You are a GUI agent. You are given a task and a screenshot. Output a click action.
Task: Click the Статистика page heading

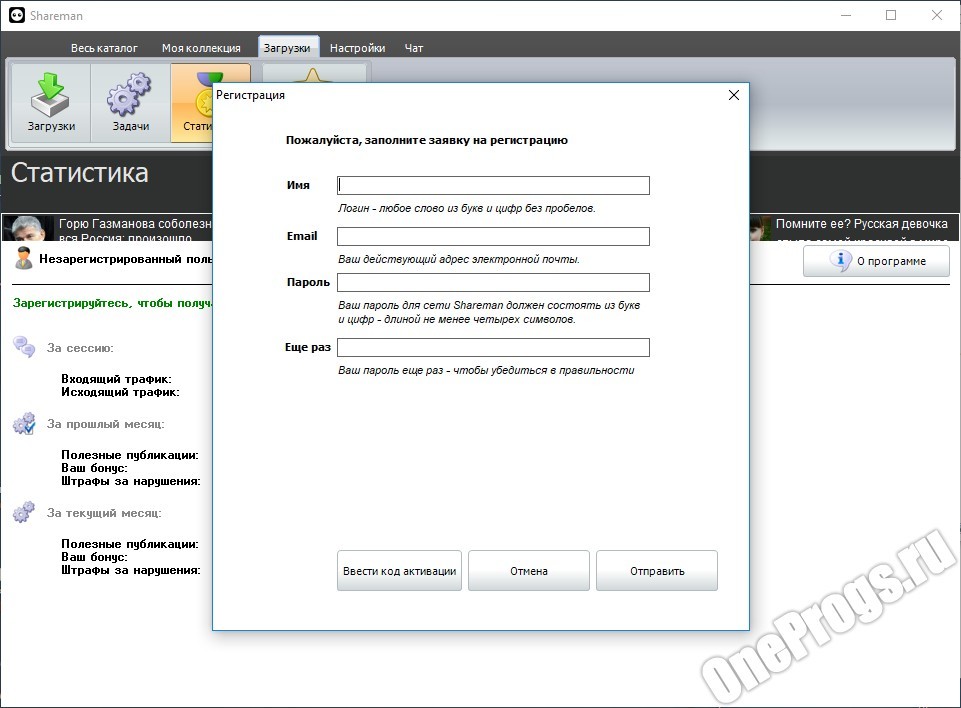(x=80, y=173)
